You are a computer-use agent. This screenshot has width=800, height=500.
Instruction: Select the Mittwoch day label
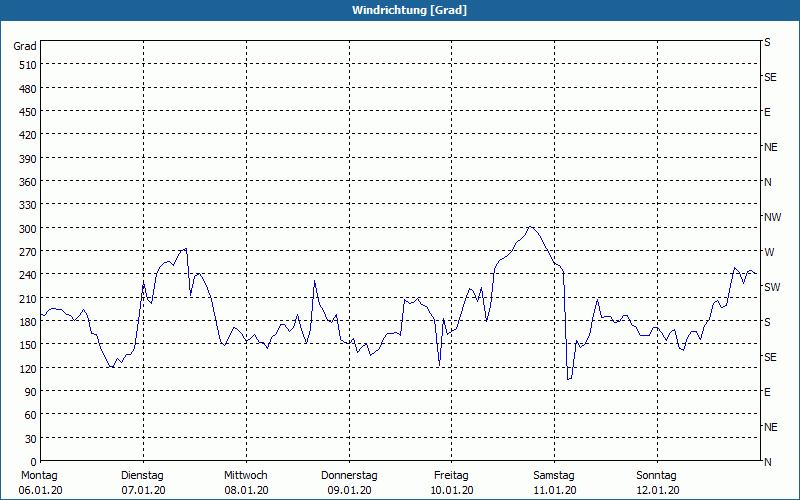245,476
